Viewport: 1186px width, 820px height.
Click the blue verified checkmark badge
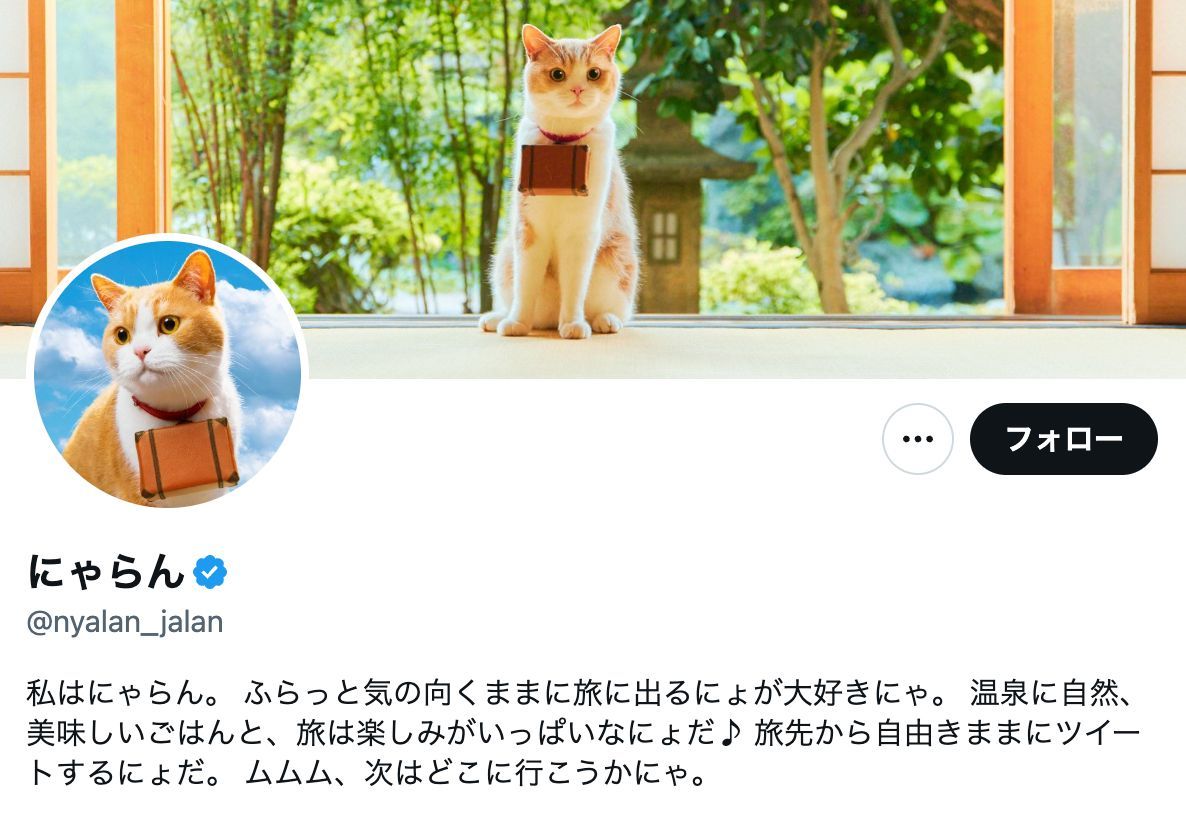click(210, 572)
